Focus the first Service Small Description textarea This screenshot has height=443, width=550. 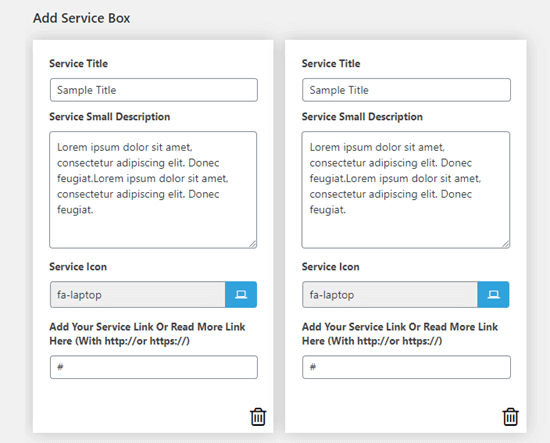[153, 190]
